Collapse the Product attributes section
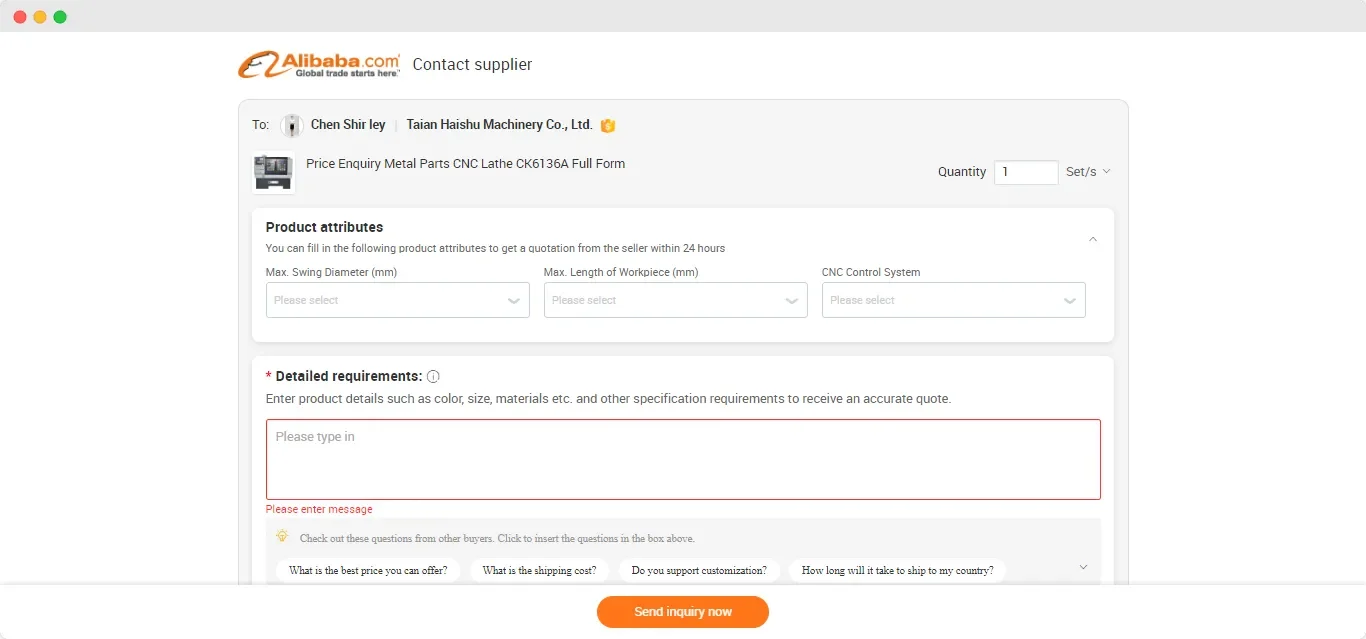The height and width of the screenshot is (639, 1366). pos(1093,239)
